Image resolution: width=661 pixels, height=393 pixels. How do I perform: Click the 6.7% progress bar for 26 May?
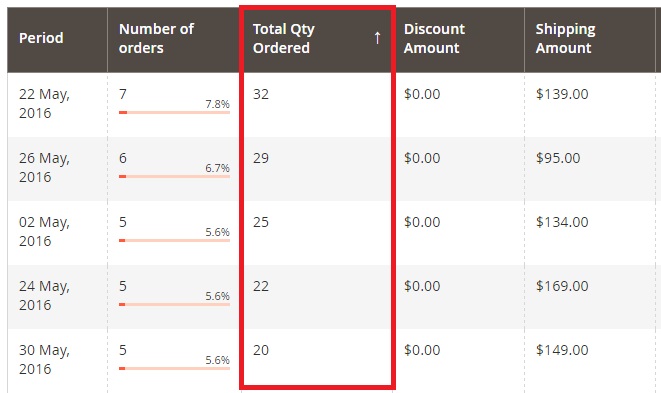coord(175,177)
